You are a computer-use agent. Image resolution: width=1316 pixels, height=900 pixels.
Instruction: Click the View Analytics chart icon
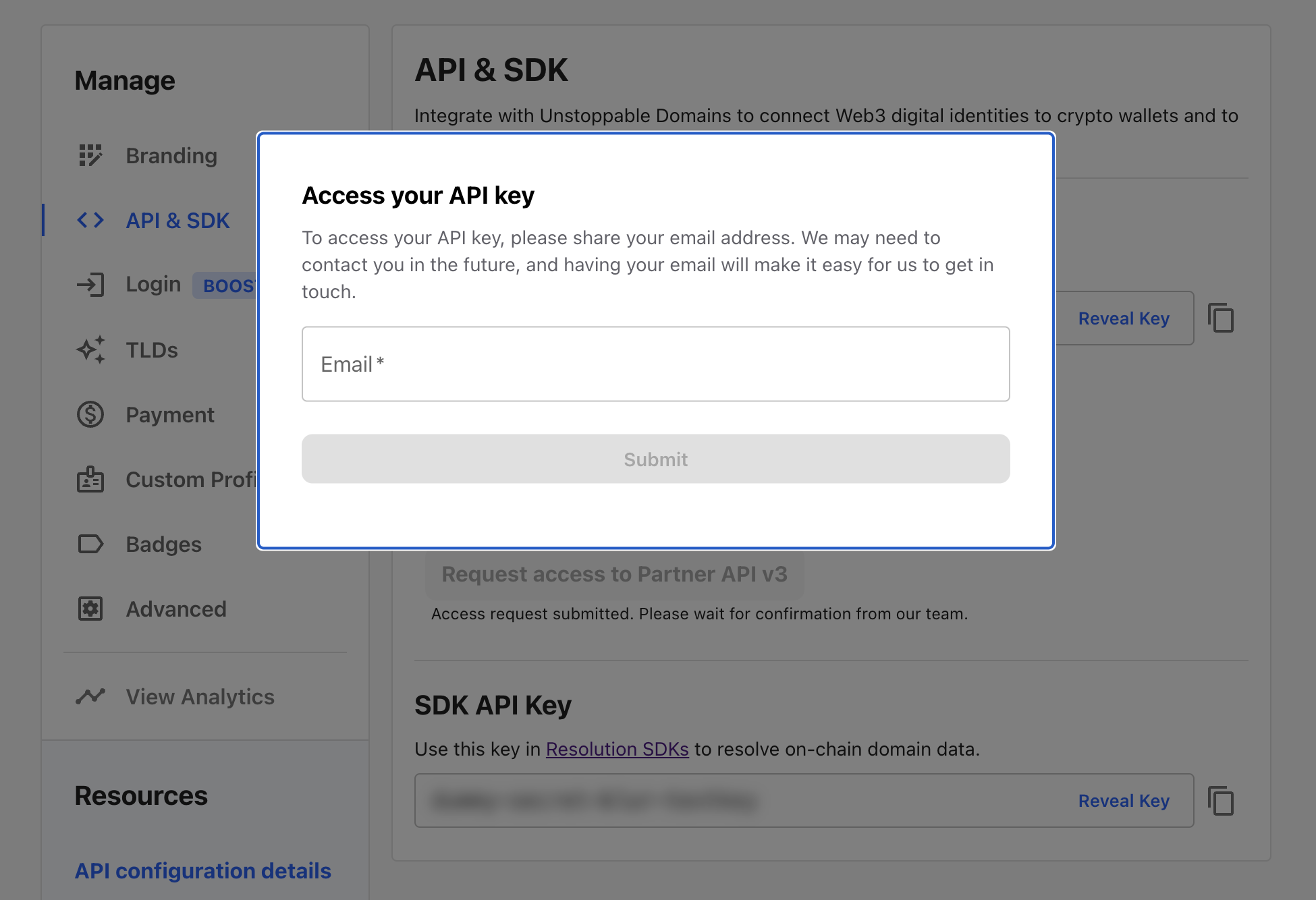pyautogui.click(x=90, y=696)
